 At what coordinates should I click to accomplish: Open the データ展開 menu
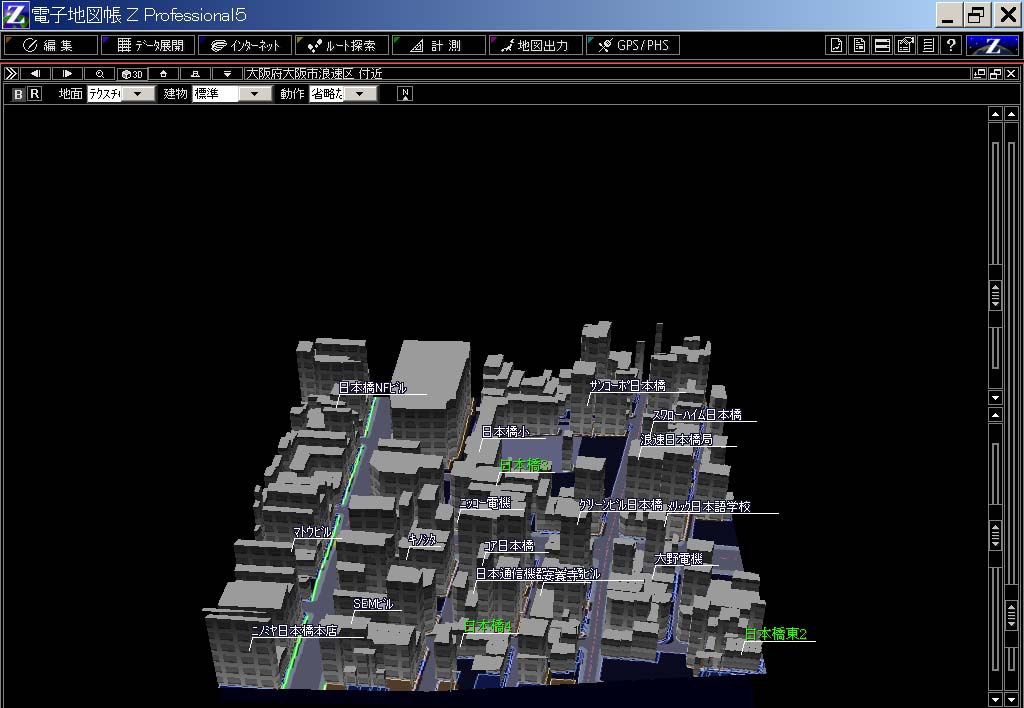[149, 45]
